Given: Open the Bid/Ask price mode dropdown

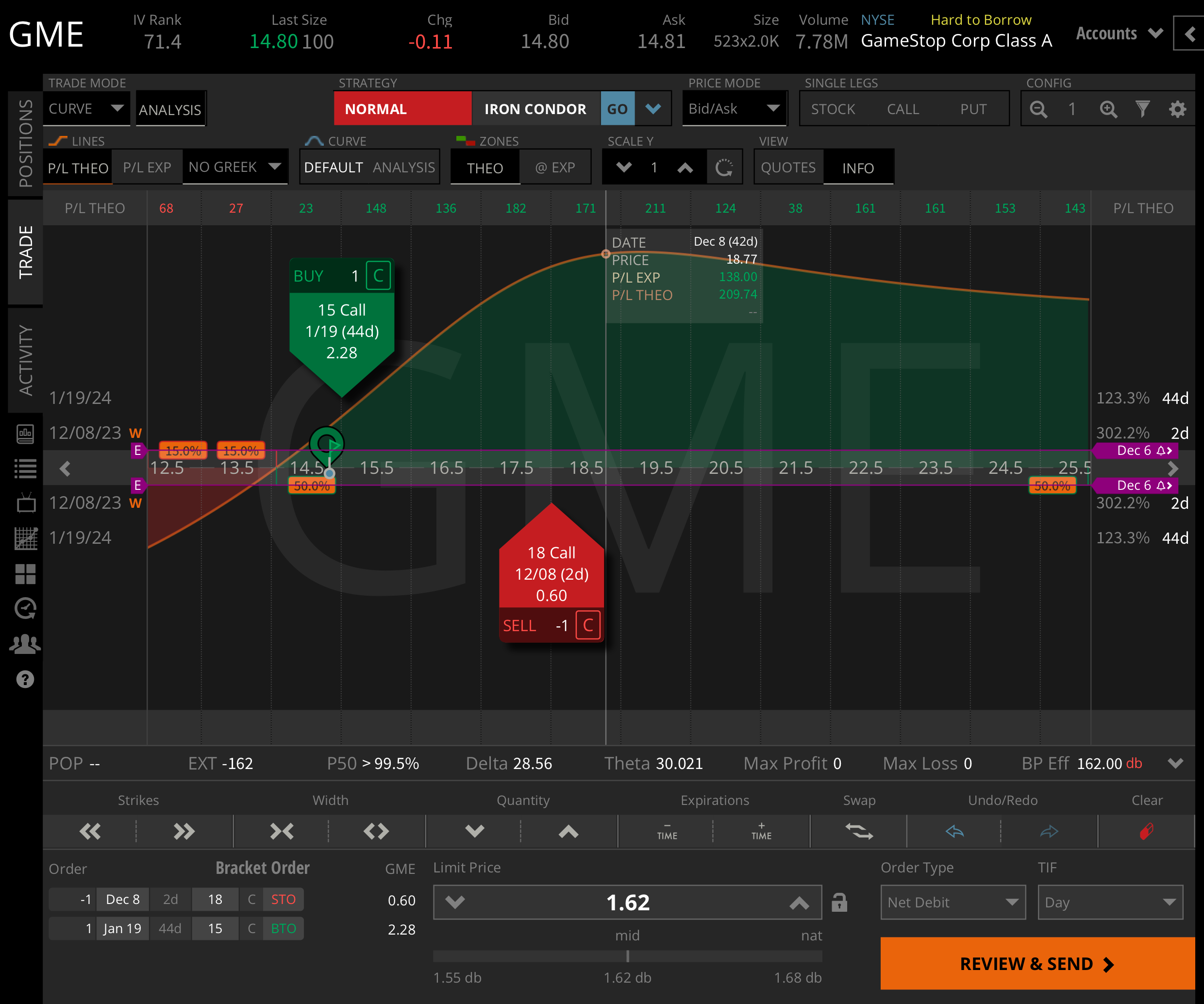Looking at the screenshot, I should tap(735, 108).
